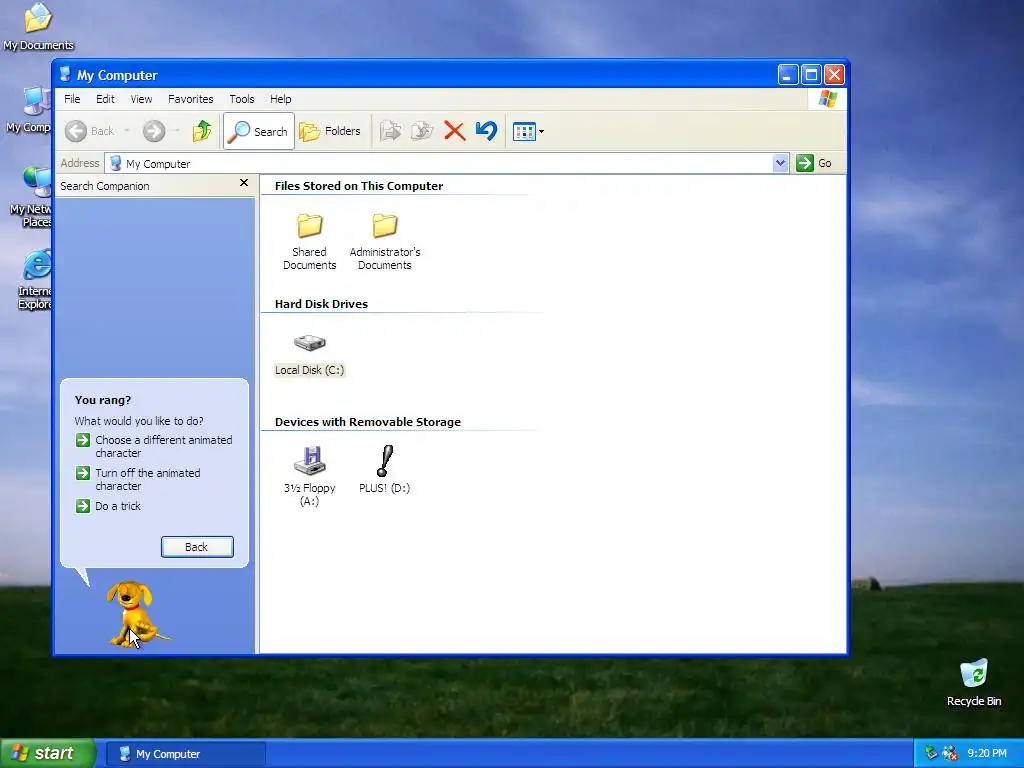This screenshot has width=1024, height=768.
Task: Select the Shared Documents folder
Action: (x=310, y=241)
